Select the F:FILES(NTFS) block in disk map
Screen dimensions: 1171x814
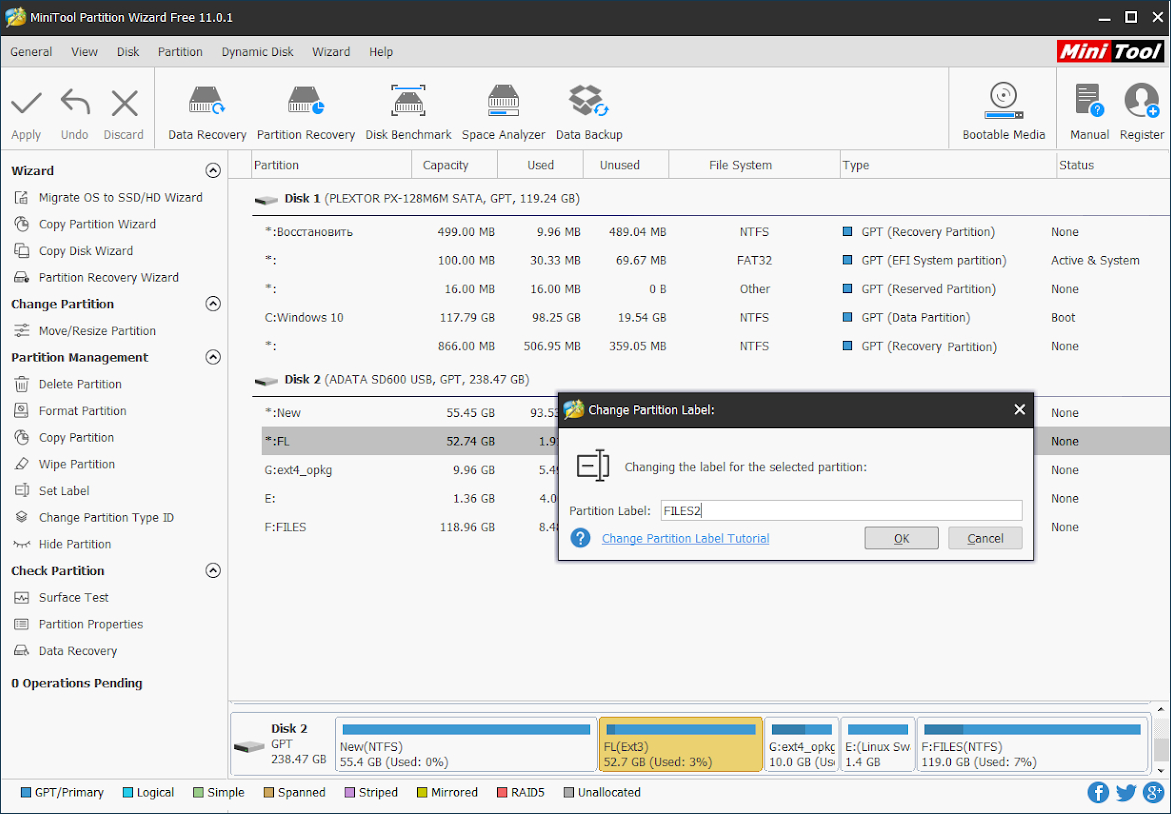tap(1031, 745)
